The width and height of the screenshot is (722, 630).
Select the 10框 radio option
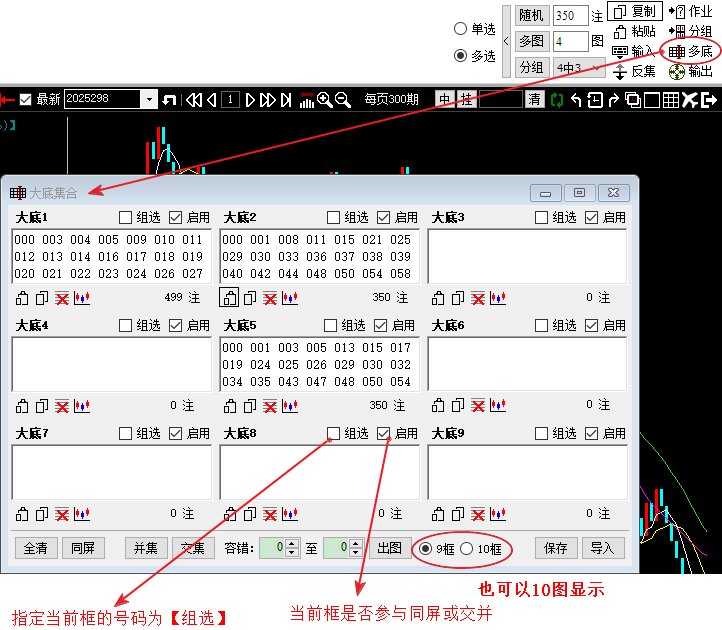pos(466,548)
